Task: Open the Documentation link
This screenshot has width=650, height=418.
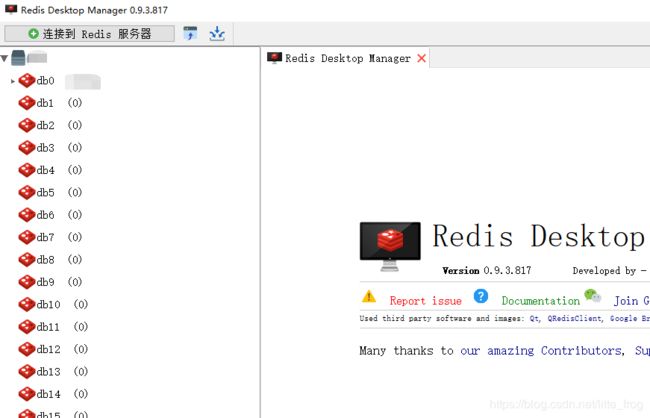Action: (x=541, y=301)
